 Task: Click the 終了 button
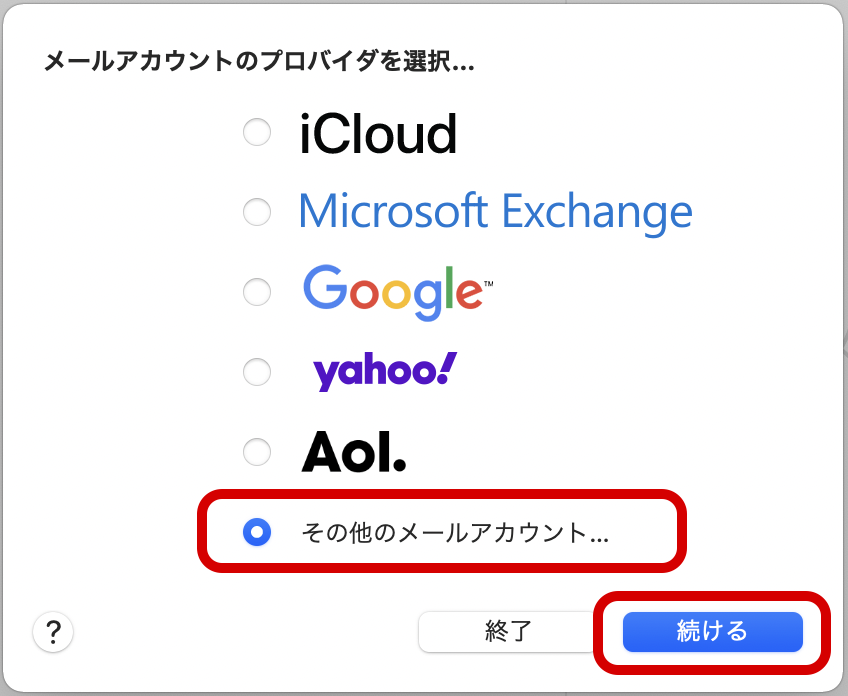(x=508, y=631)
